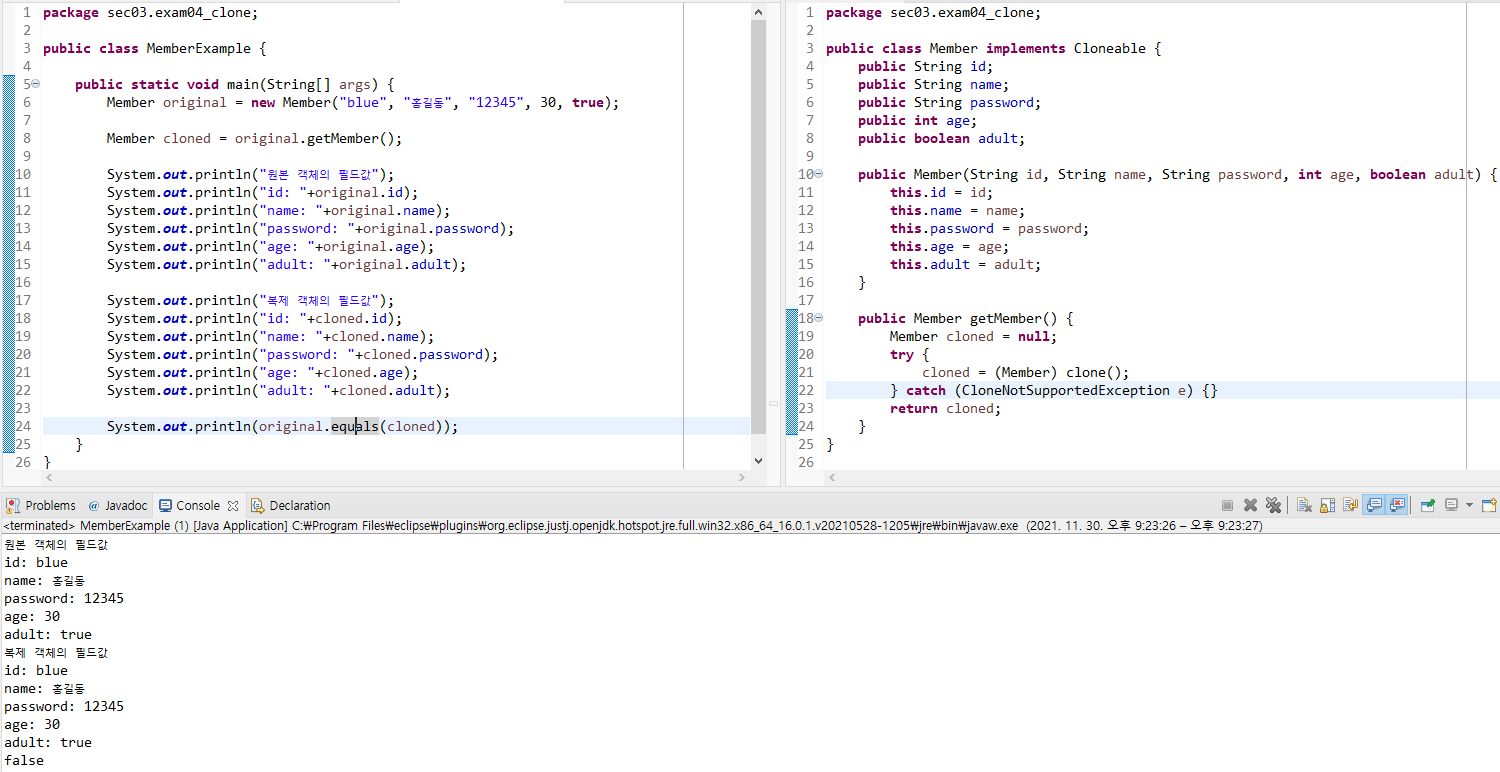Viewport: 1500px width, 772px height.
Task: Click the Open Console icon
Action: click(1489, 505)
